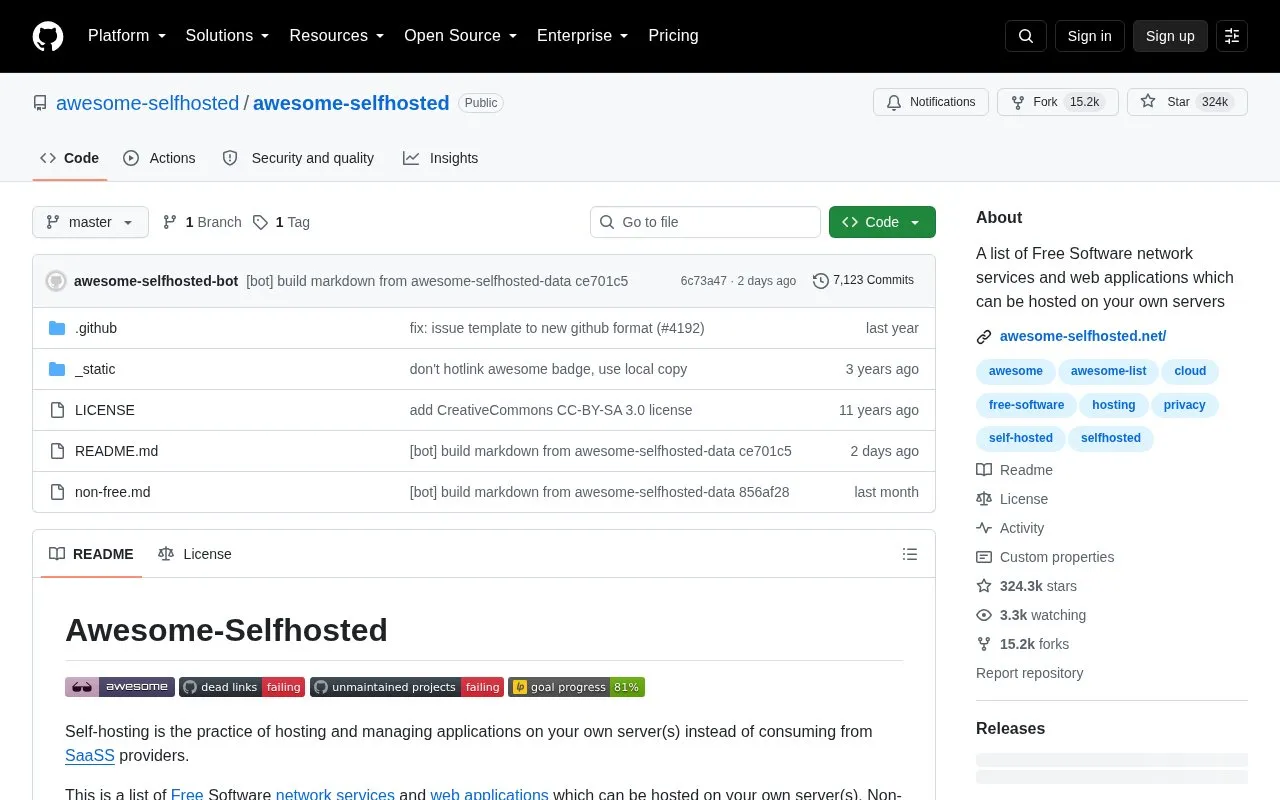This screenshot has height=800, width=1280.
Task: Expand the Solutions menu
Action: (228, 36)
